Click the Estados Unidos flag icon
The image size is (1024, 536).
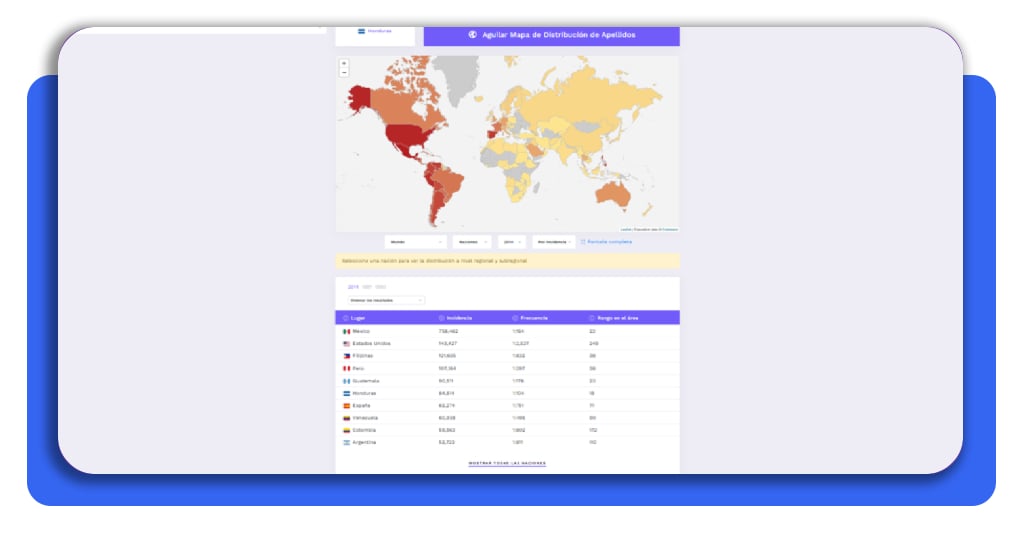(x=347, y=343)
